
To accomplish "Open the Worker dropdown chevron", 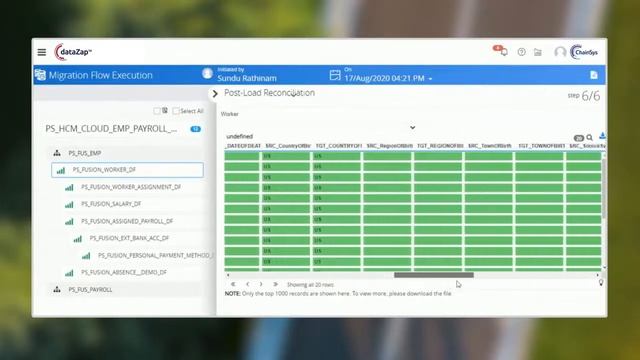I will point(413,128).
